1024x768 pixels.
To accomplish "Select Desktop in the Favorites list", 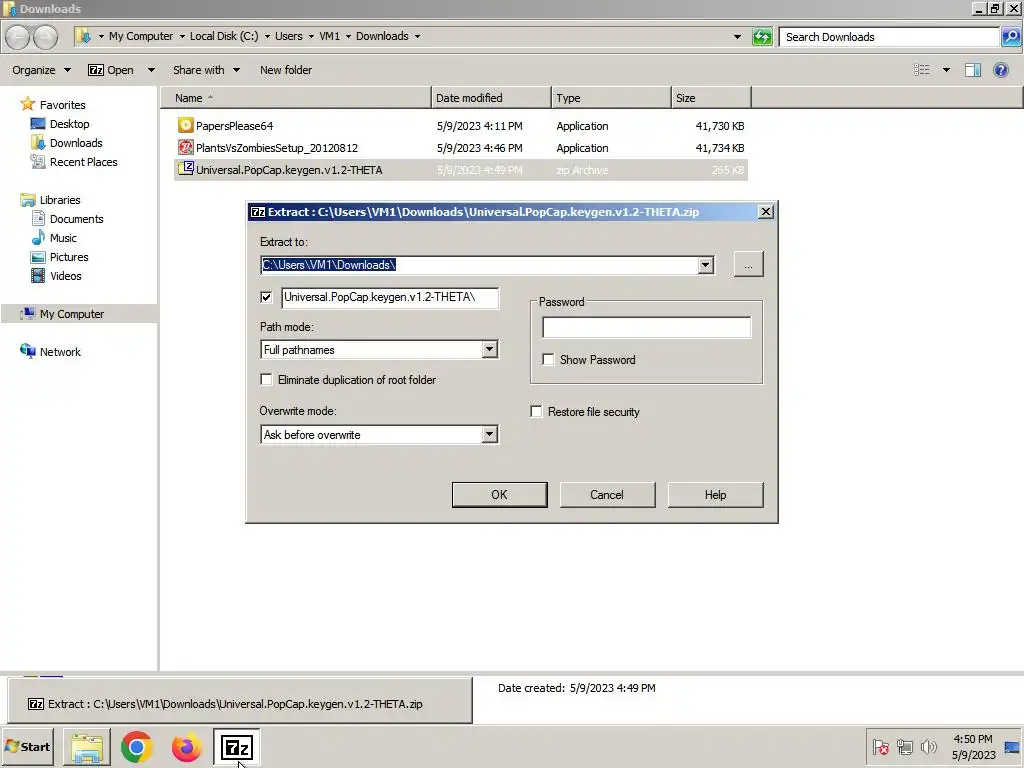I will [x=60, y=123].
